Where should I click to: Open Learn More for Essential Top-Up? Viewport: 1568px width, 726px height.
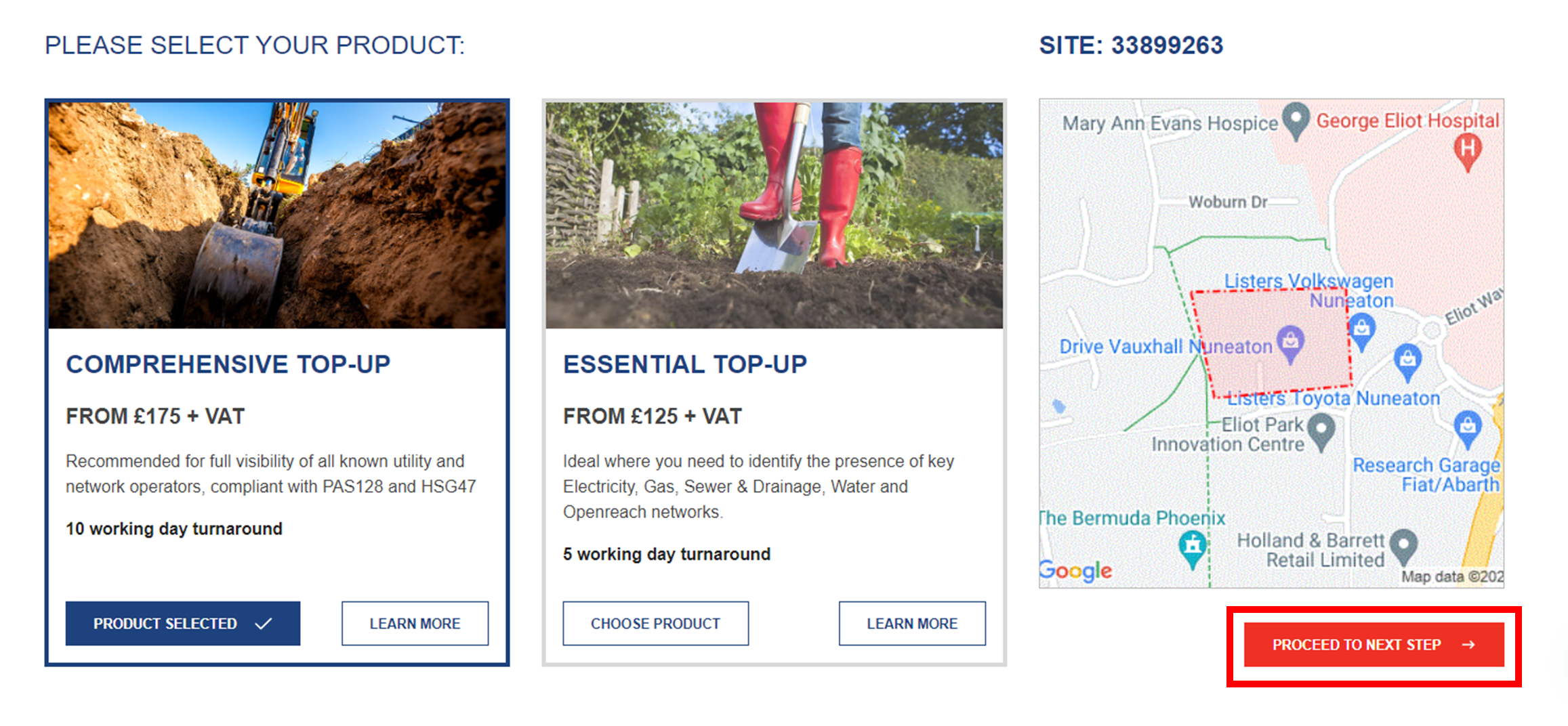click(x=912, y=623)
